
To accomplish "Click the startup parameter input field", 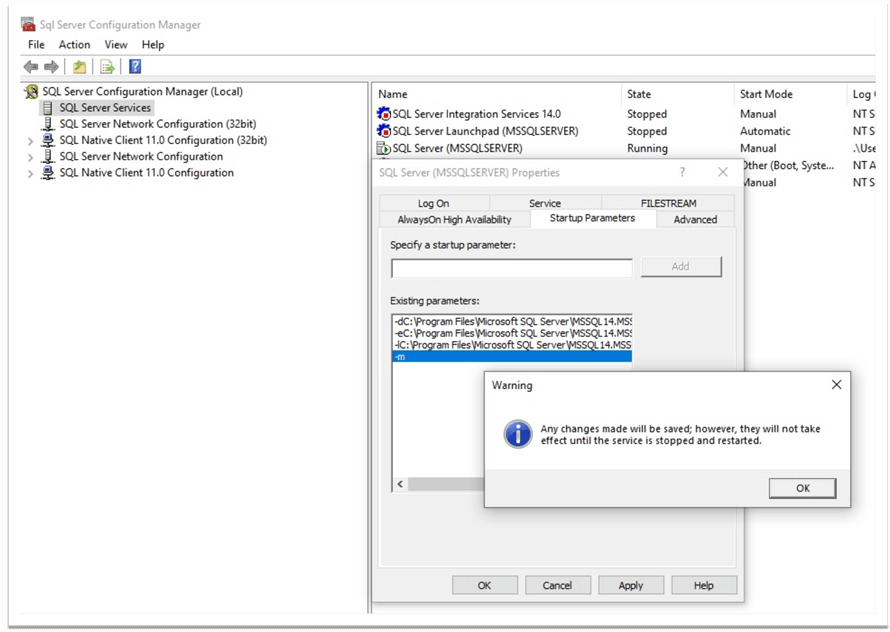I will tap(511, 267).
